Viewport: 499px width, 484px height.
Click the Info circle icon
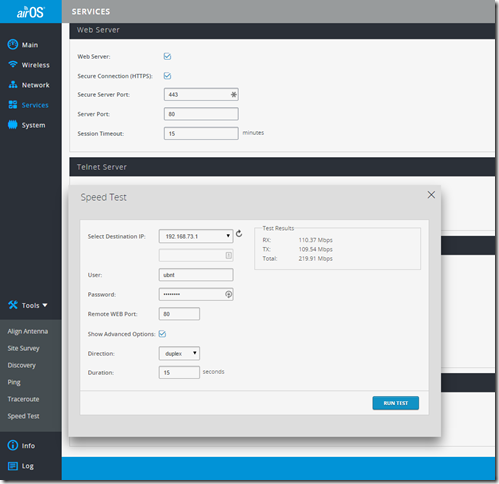[x=13, y=445]
